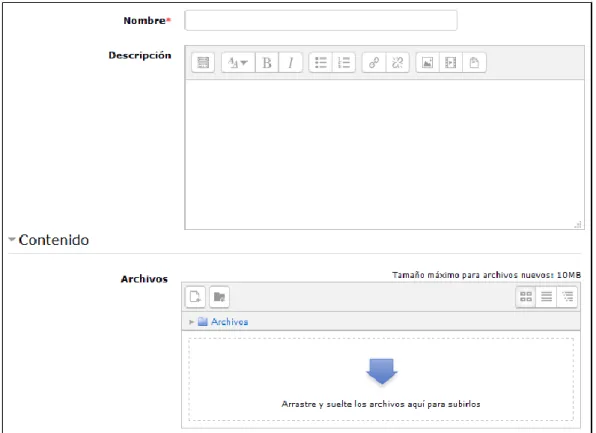Create a new folder in Archivos
The width and height of the screenshot is (596, 433).
point(219,297)
